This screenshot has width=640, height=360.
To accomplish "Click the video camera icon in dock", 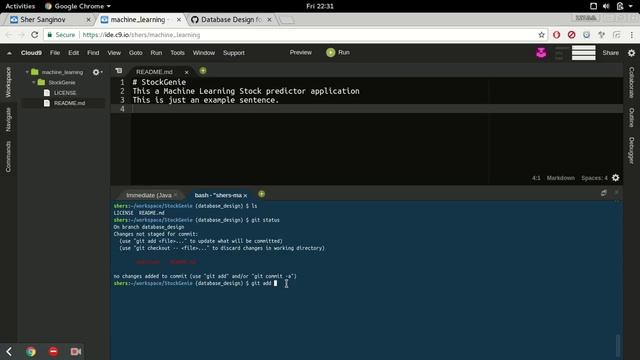I will coord(76,351).
